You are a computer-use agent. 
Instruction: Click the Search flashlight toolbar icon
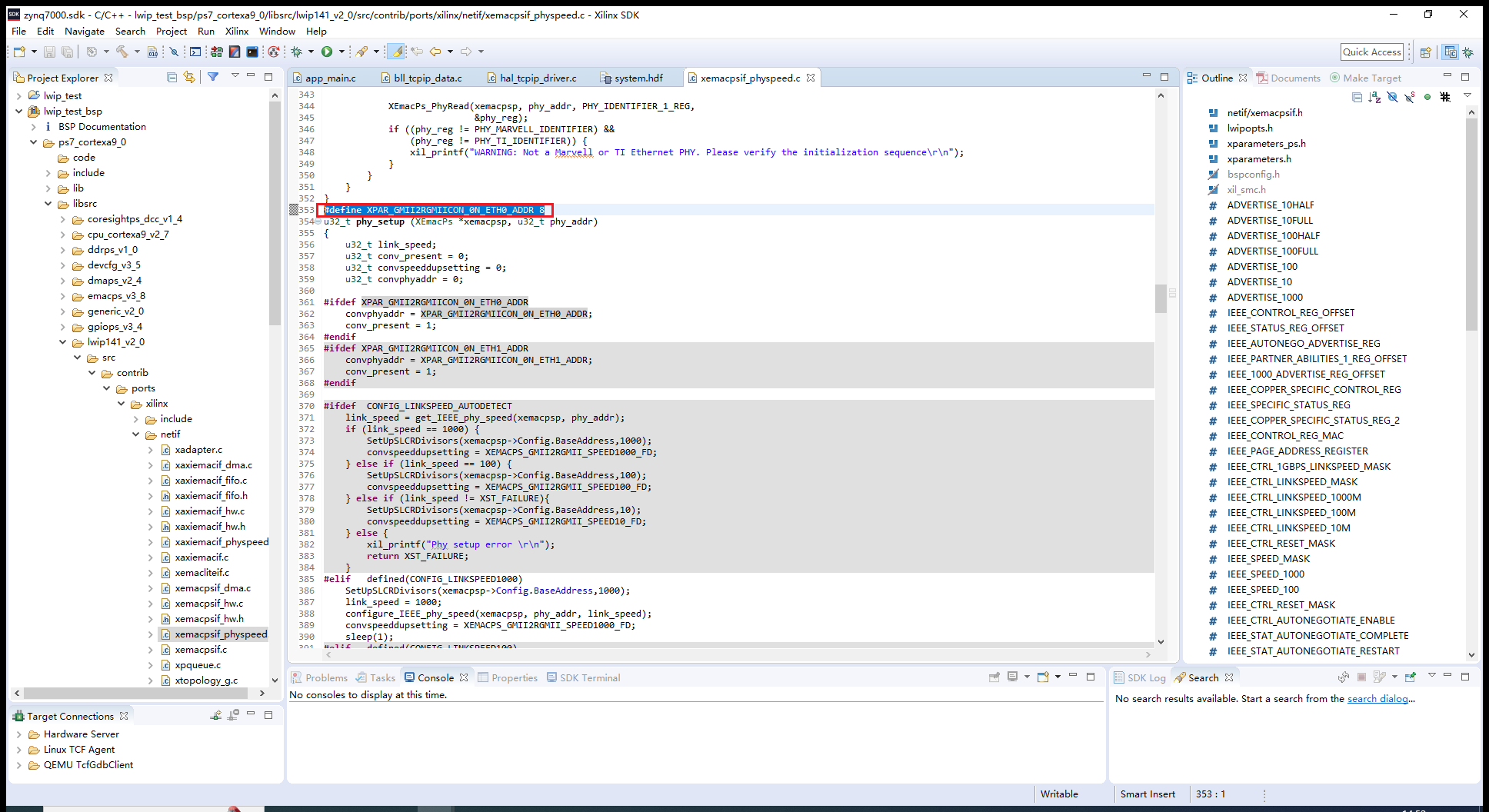[x=361, y=52]
